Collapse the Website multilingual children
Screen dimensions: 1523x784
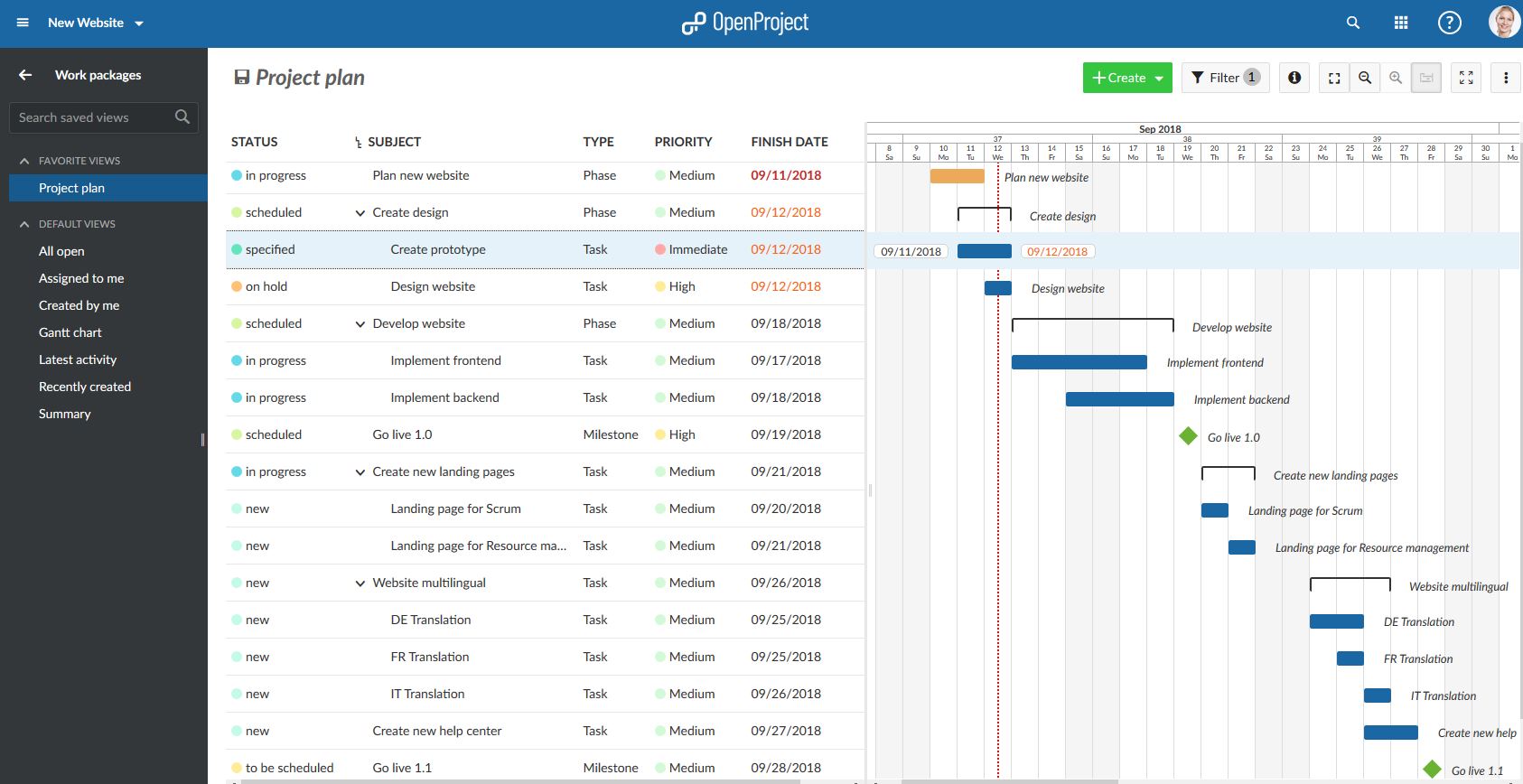(360, 583)
